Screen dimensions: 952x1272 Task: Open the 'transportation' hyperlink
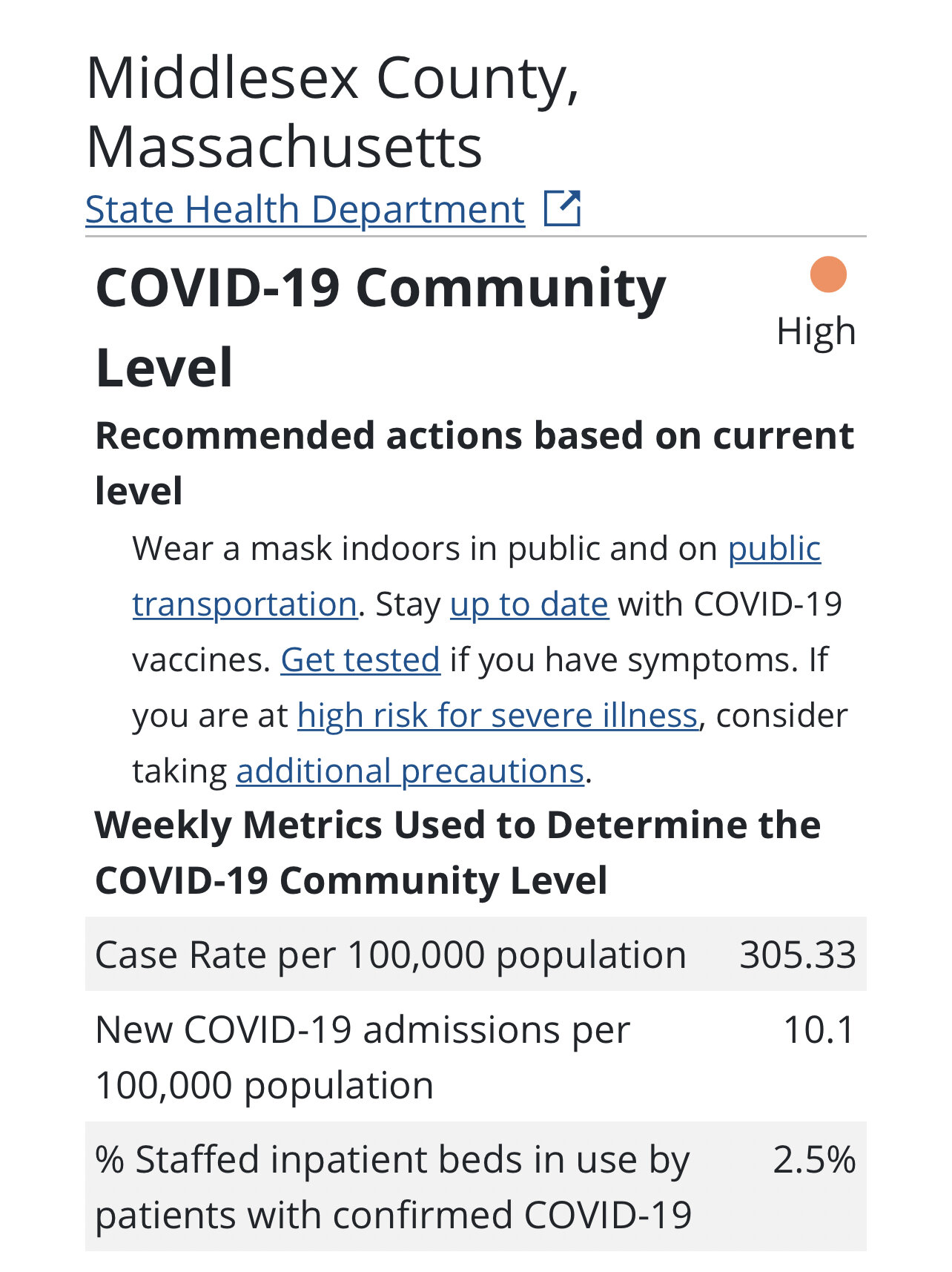pyautogui.click(x=245, y=604)
